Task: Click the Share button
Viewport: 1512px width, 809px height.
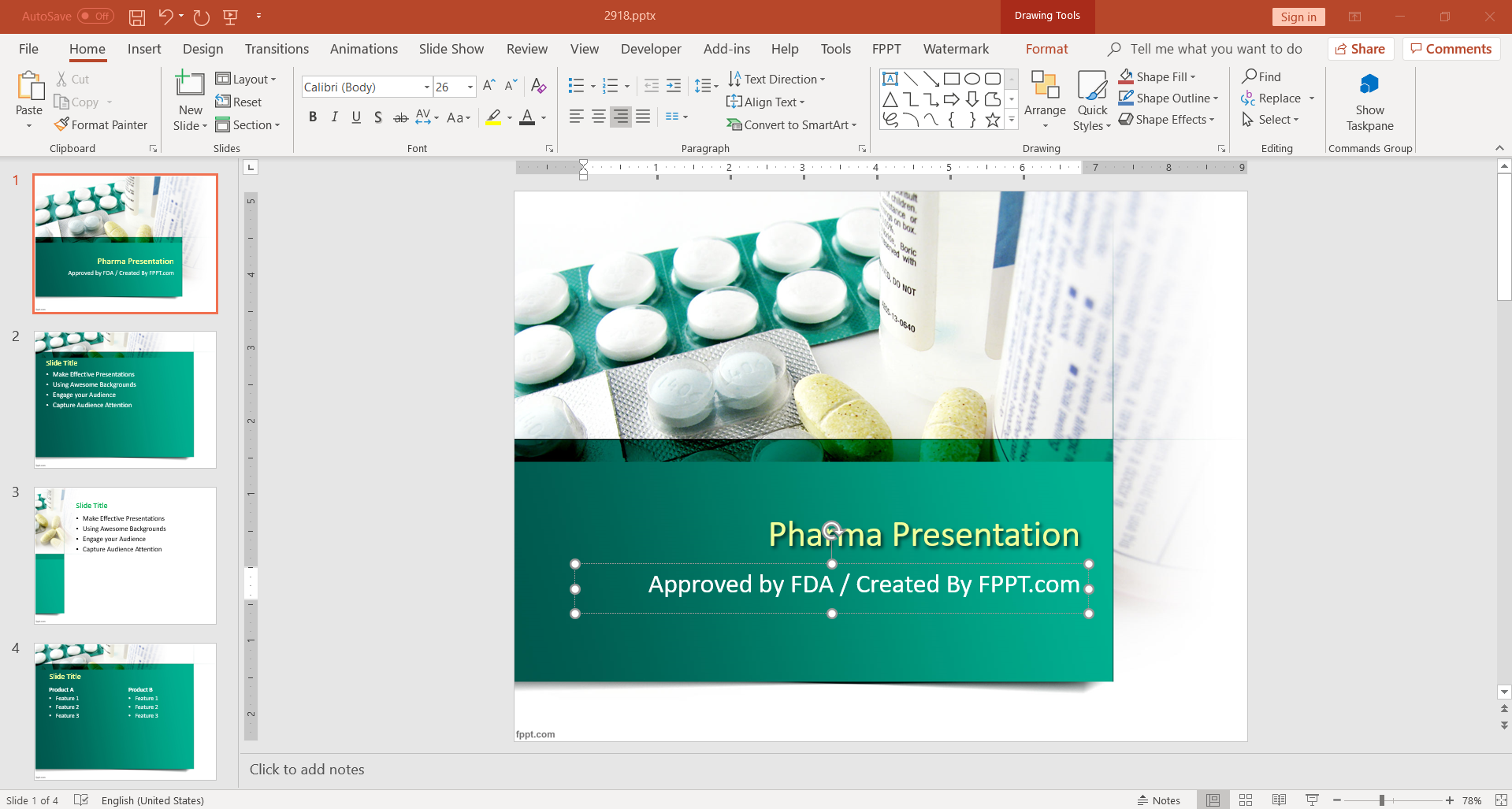Action: pos(1360,49)
